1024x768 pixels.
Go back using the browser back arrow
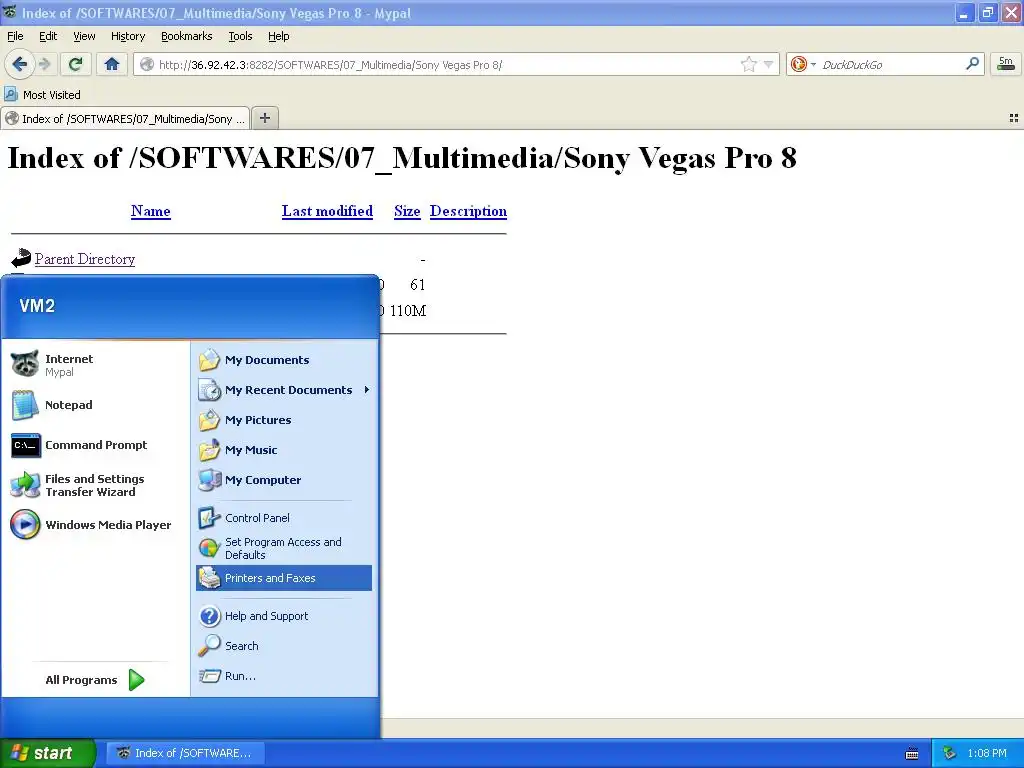[19, 64]
